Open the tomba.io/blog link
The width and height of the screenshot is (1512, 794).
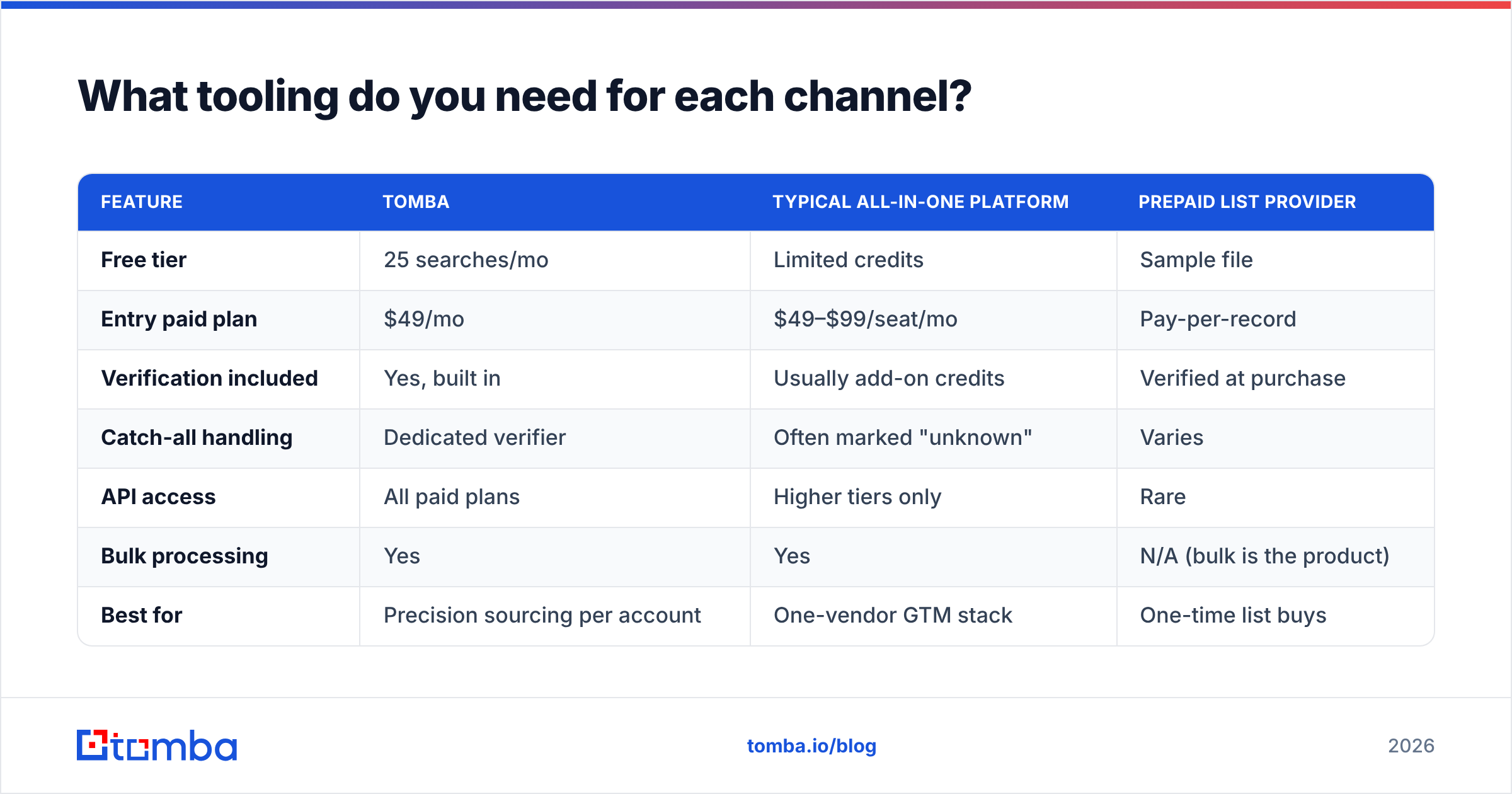click(811, 746)
